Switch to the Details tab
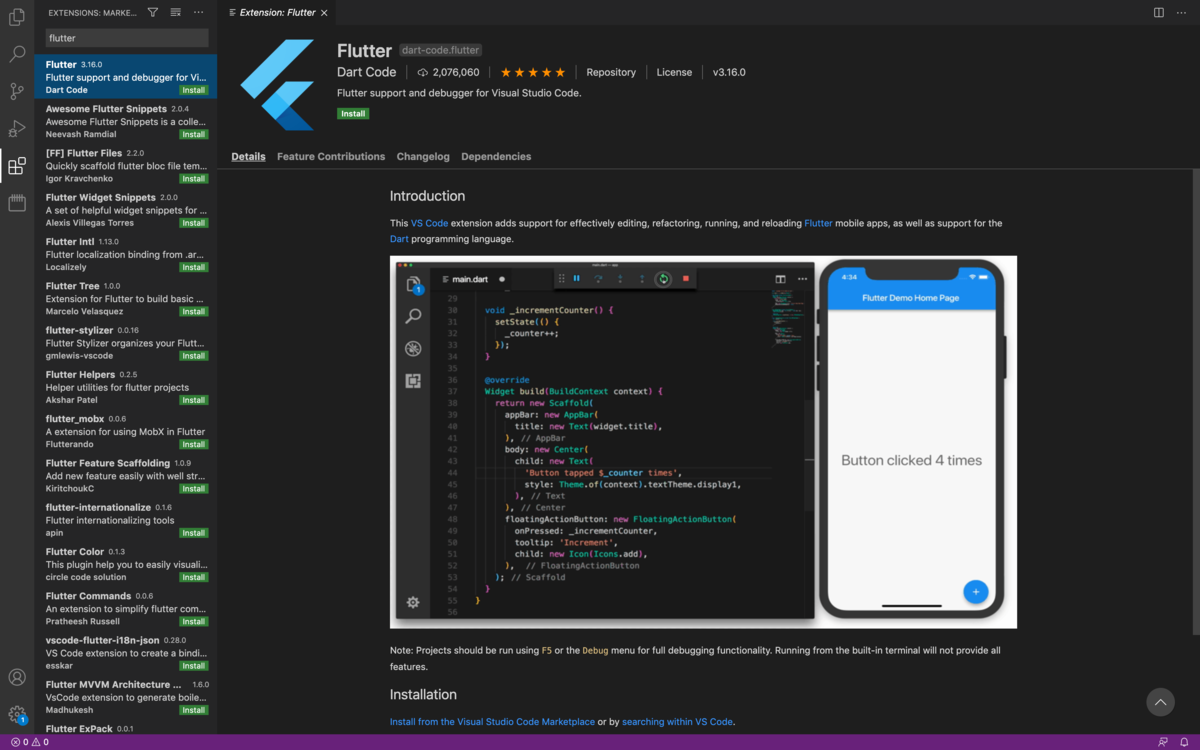The image size is (1200, 750). 248,156
